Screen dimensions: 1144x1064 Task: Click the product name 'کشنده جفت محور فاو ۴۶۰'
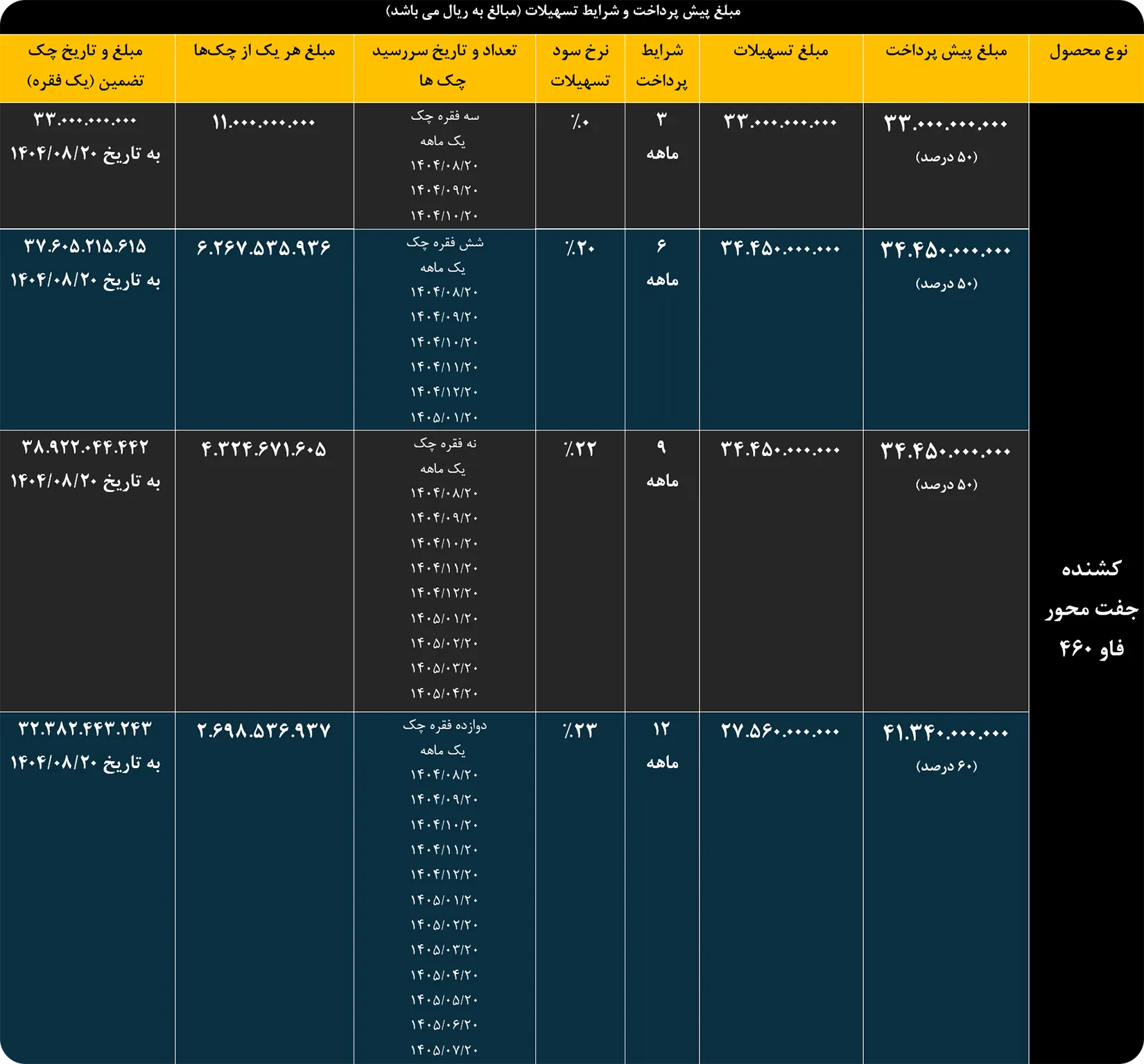(1091, 608)
